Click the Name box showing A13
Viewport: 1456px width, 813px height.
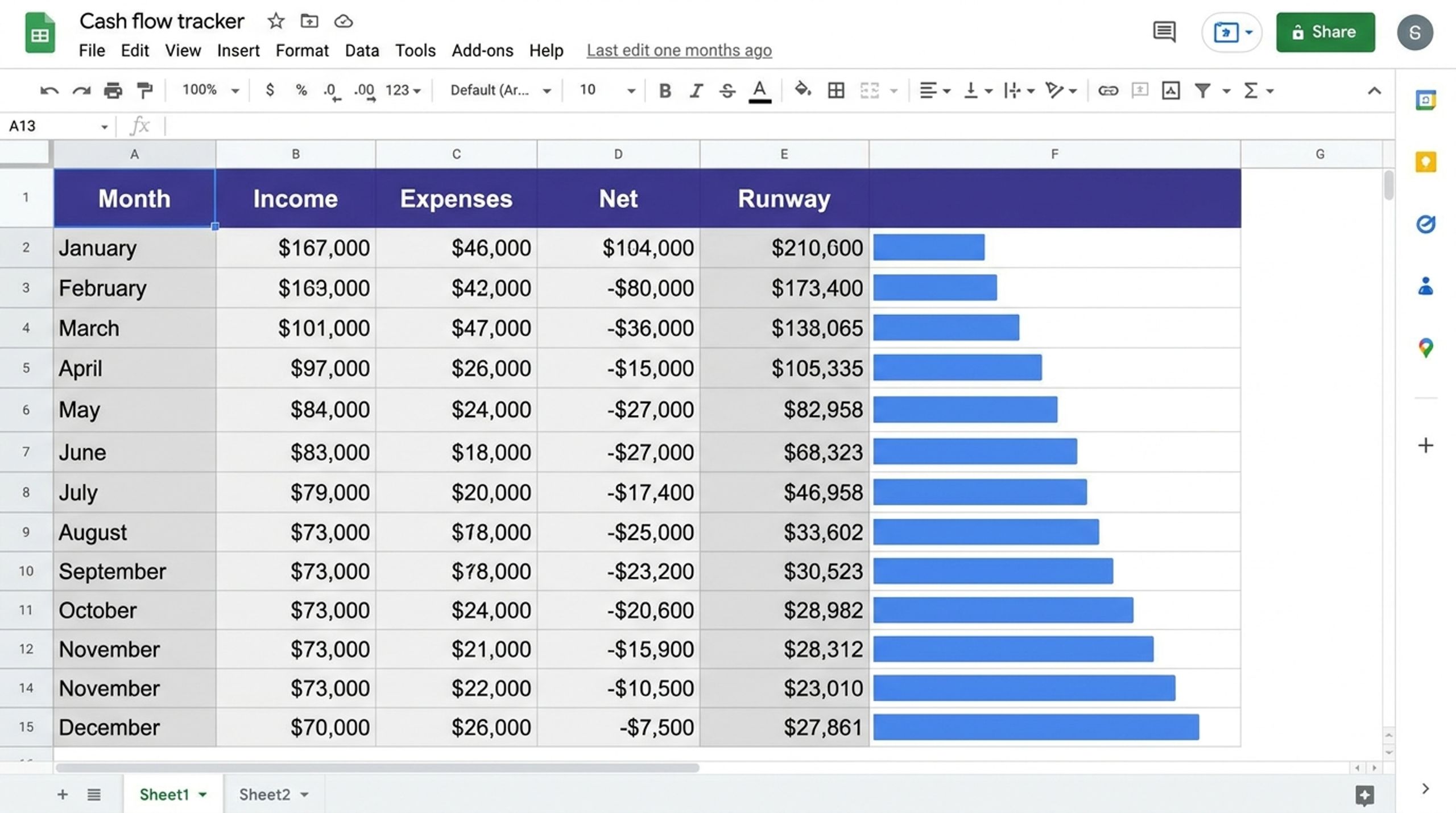point(57,126)
